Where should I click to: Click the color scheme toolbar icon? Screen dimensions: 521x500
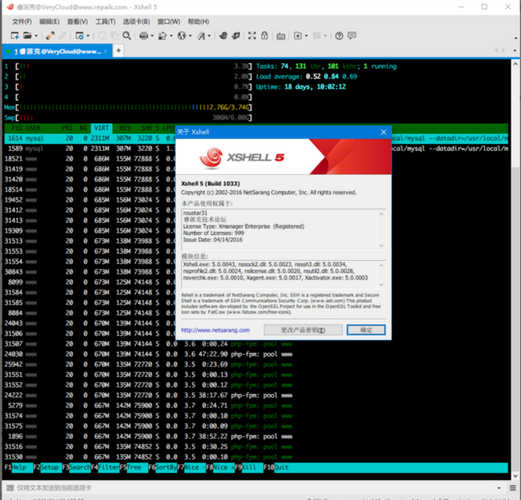pyautogui.click(x=163, y=36)
